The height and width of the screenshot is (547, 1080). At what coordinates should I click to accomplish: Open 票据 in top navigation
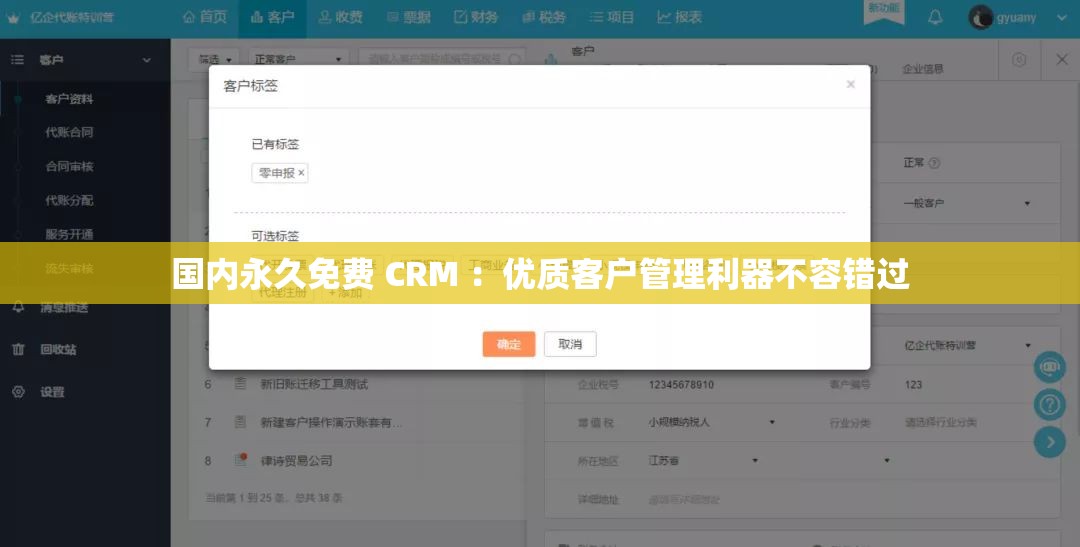pyautogui.click(x=408, y=17)
